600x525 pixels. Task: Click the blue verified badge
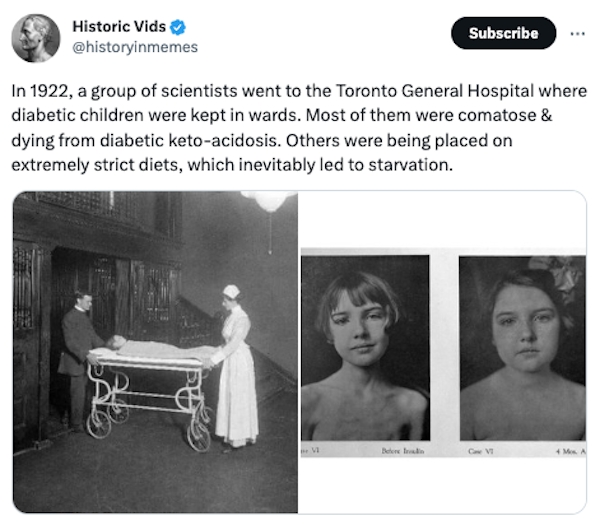click(179, 27)
